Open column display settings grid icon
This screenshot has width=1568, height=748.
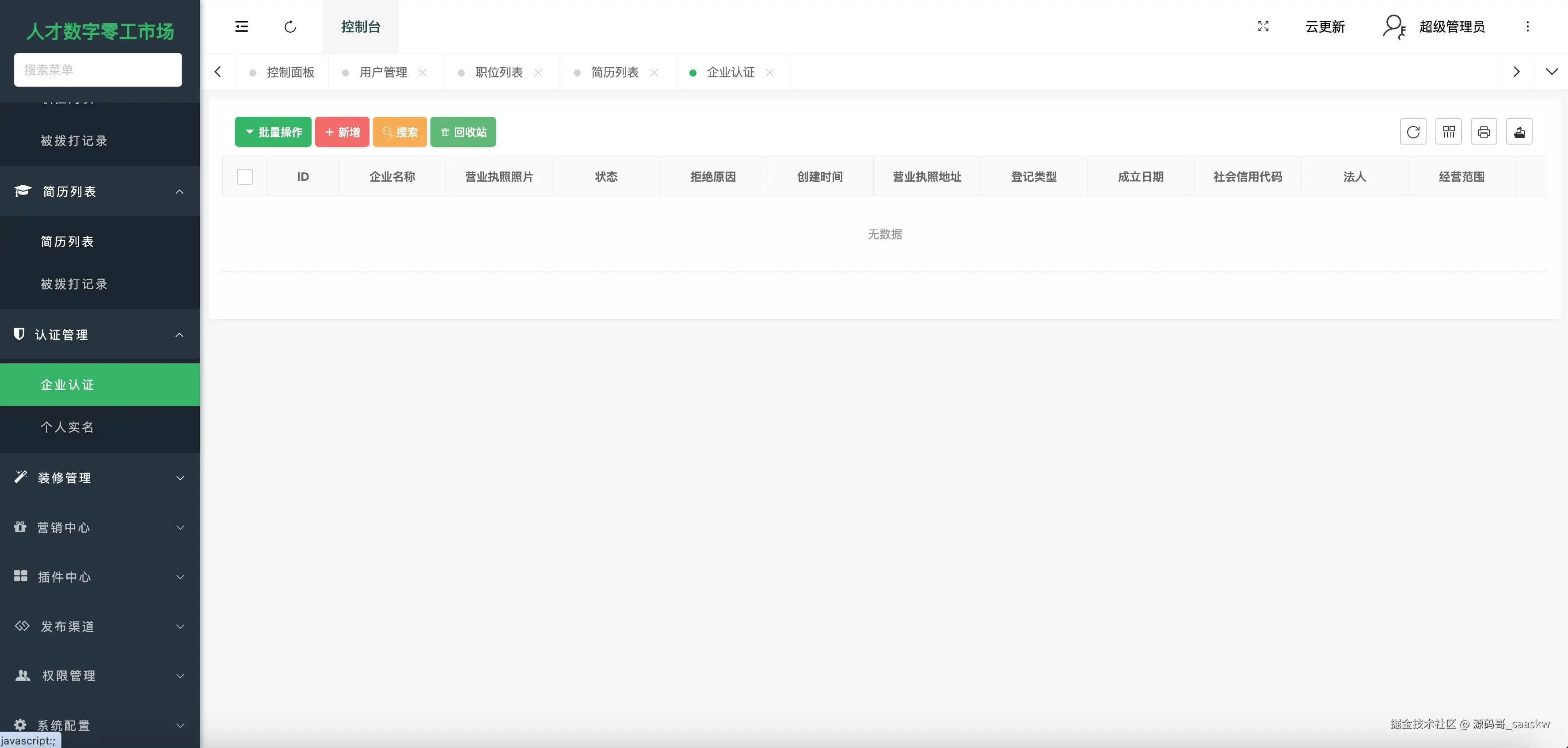click(1448, 132)
